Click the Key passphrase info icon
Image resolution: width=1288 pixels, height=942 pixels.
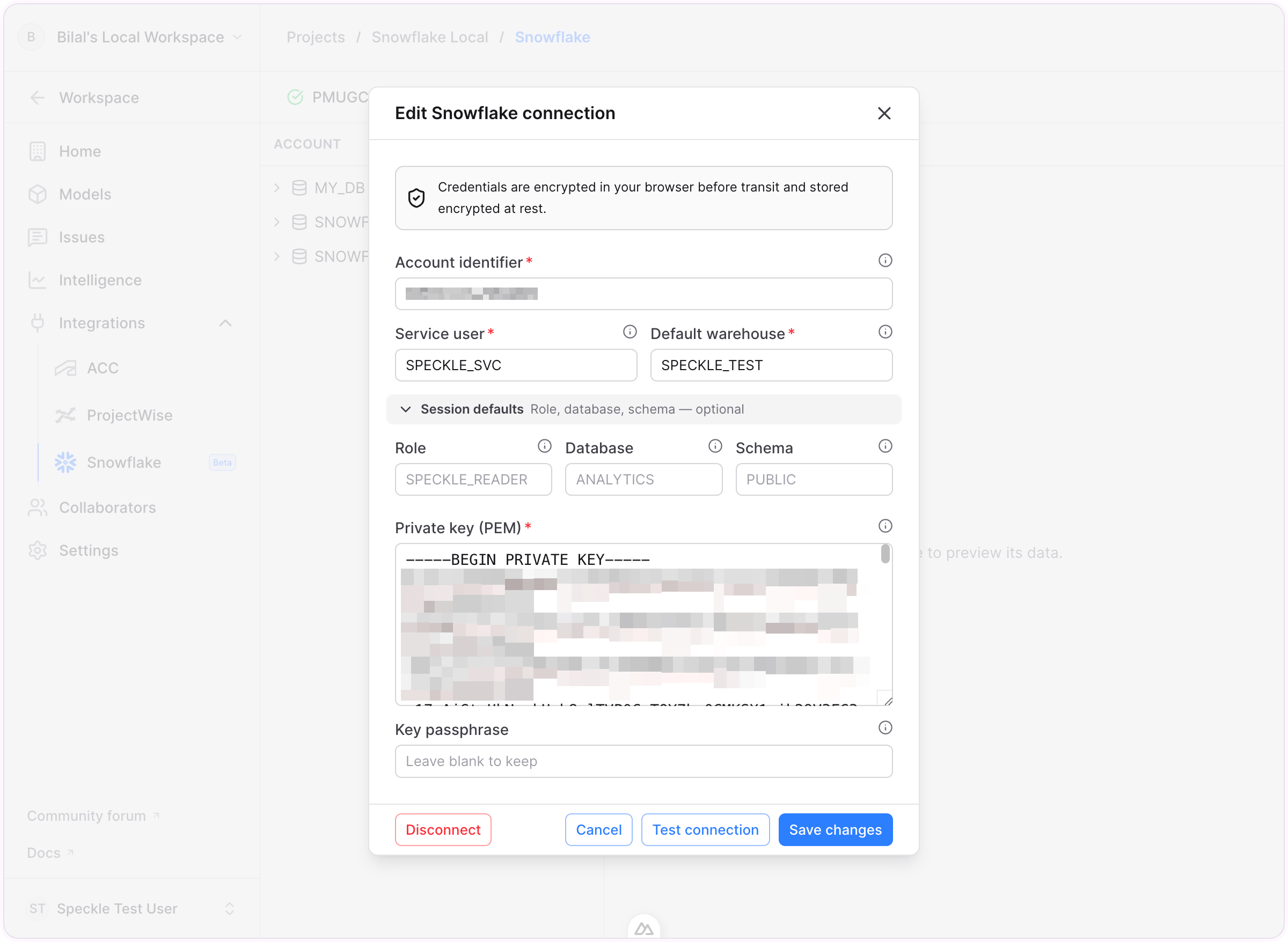point(885,727)
